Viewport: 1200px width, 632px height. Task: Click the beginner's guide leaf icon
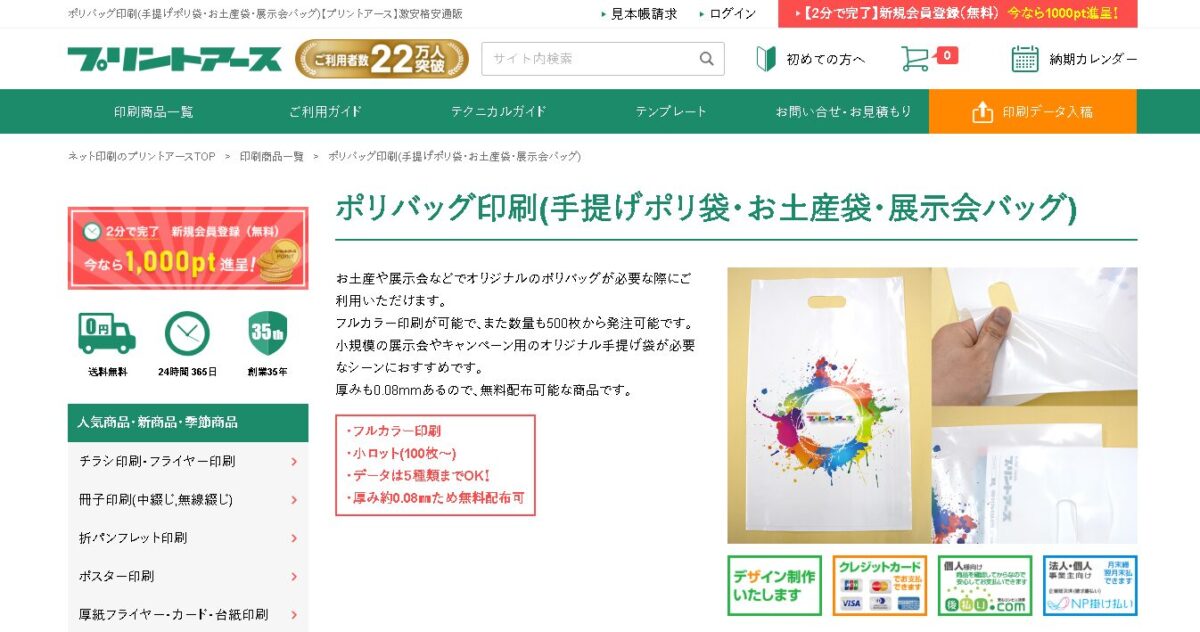[x=766, y=59]
